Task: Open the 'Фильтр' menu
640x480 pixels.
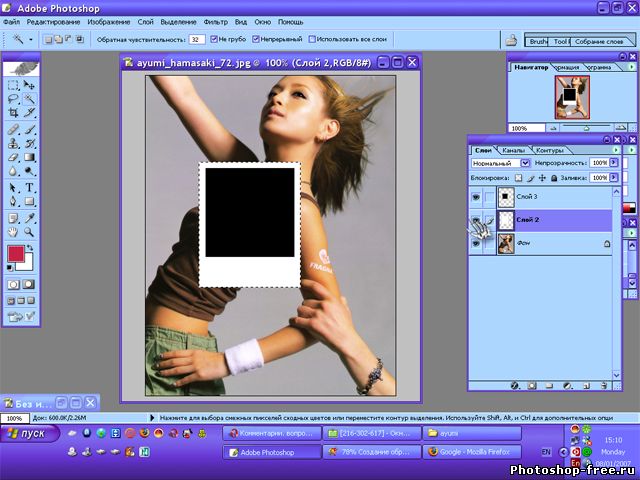Action: click(215, 21)
